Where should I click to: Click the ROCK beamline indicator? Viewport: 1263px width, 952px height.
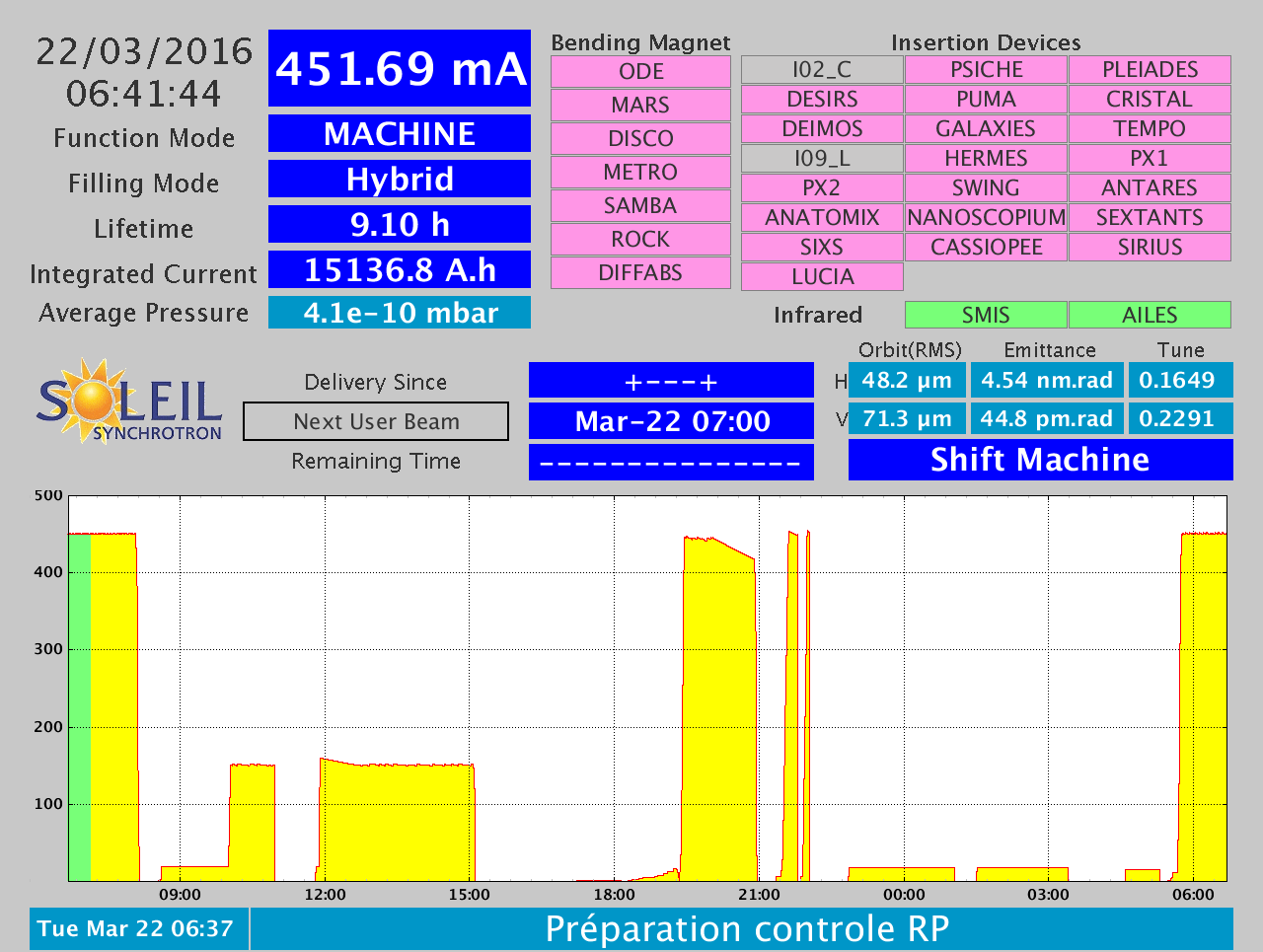click(640, 240)
